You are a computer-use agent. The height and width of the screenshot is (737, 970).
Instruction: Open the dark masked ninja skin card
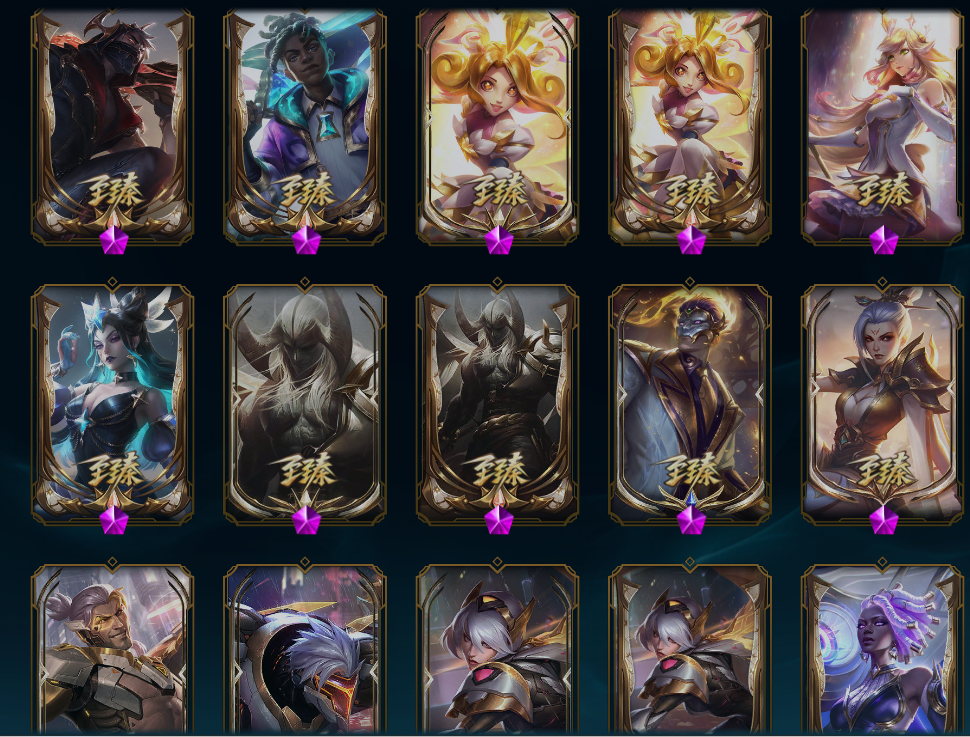pos(113,126)
